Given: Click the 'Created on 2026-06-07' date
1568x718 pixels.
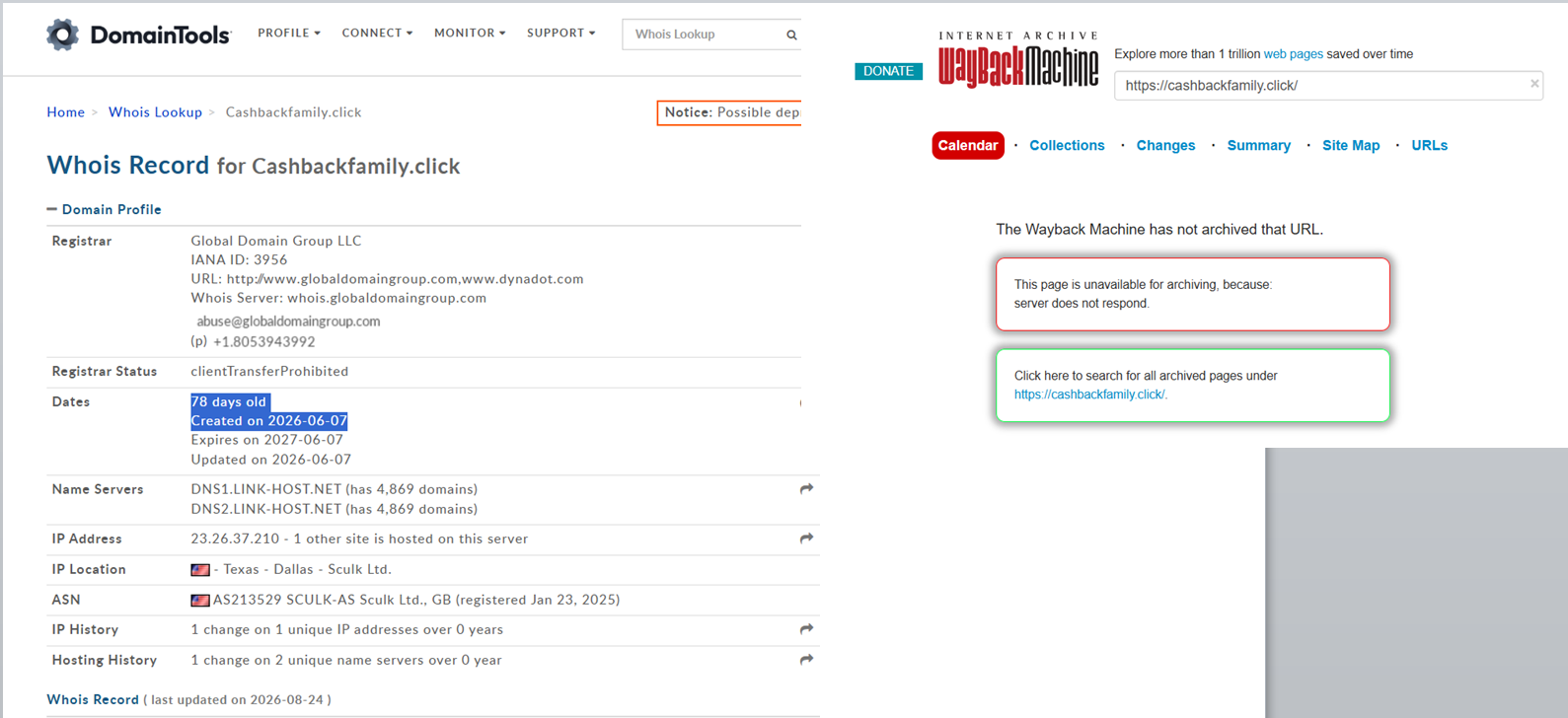Looking at the screenshot, I should click(268, 421).
